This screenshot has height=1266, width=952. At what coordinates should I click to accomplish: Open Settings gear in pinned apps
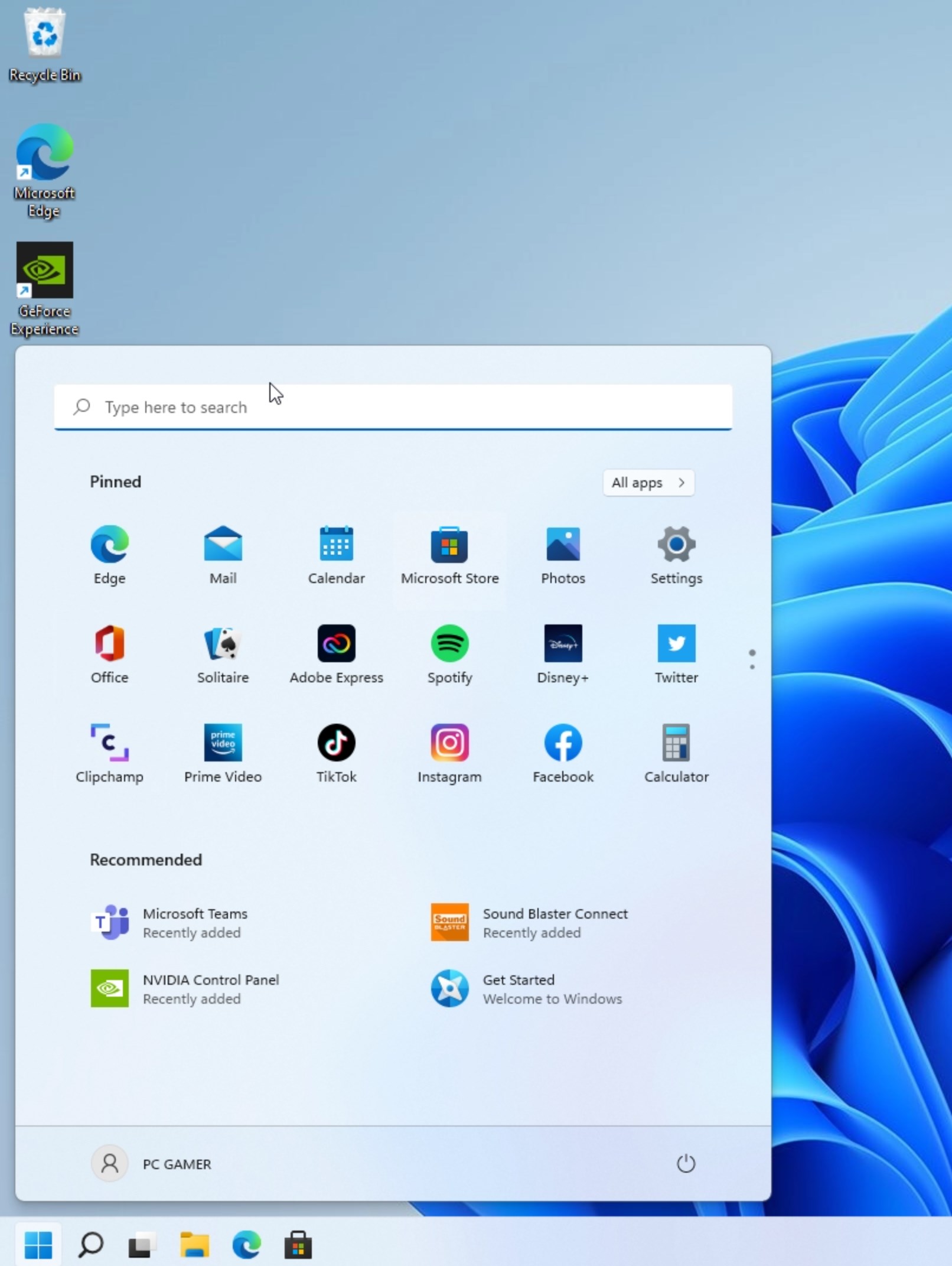pyautogui.click(x=676, y=554)
